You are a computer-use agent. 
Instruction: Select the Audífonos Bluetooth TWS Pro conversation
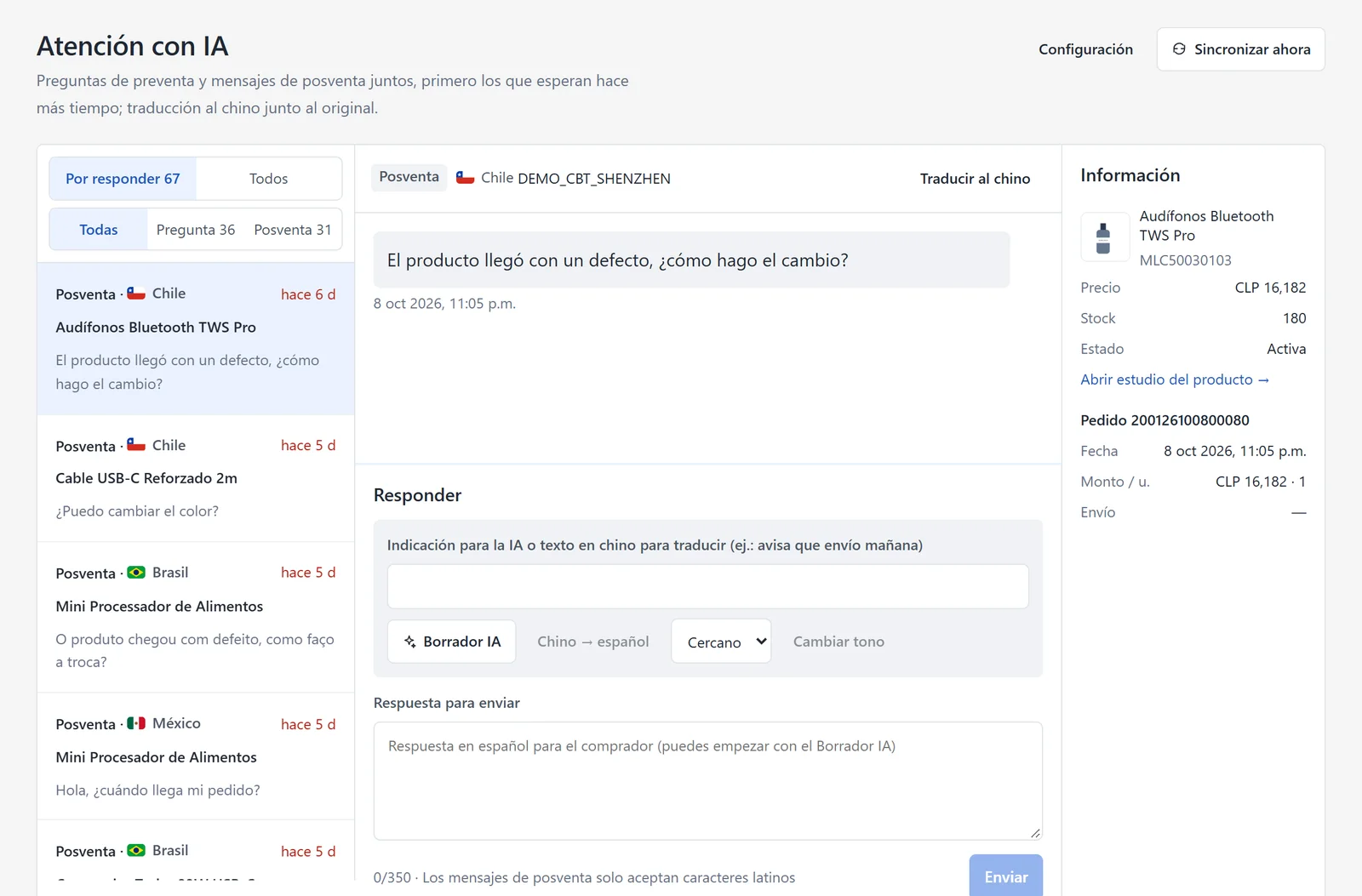coord(196,339)
